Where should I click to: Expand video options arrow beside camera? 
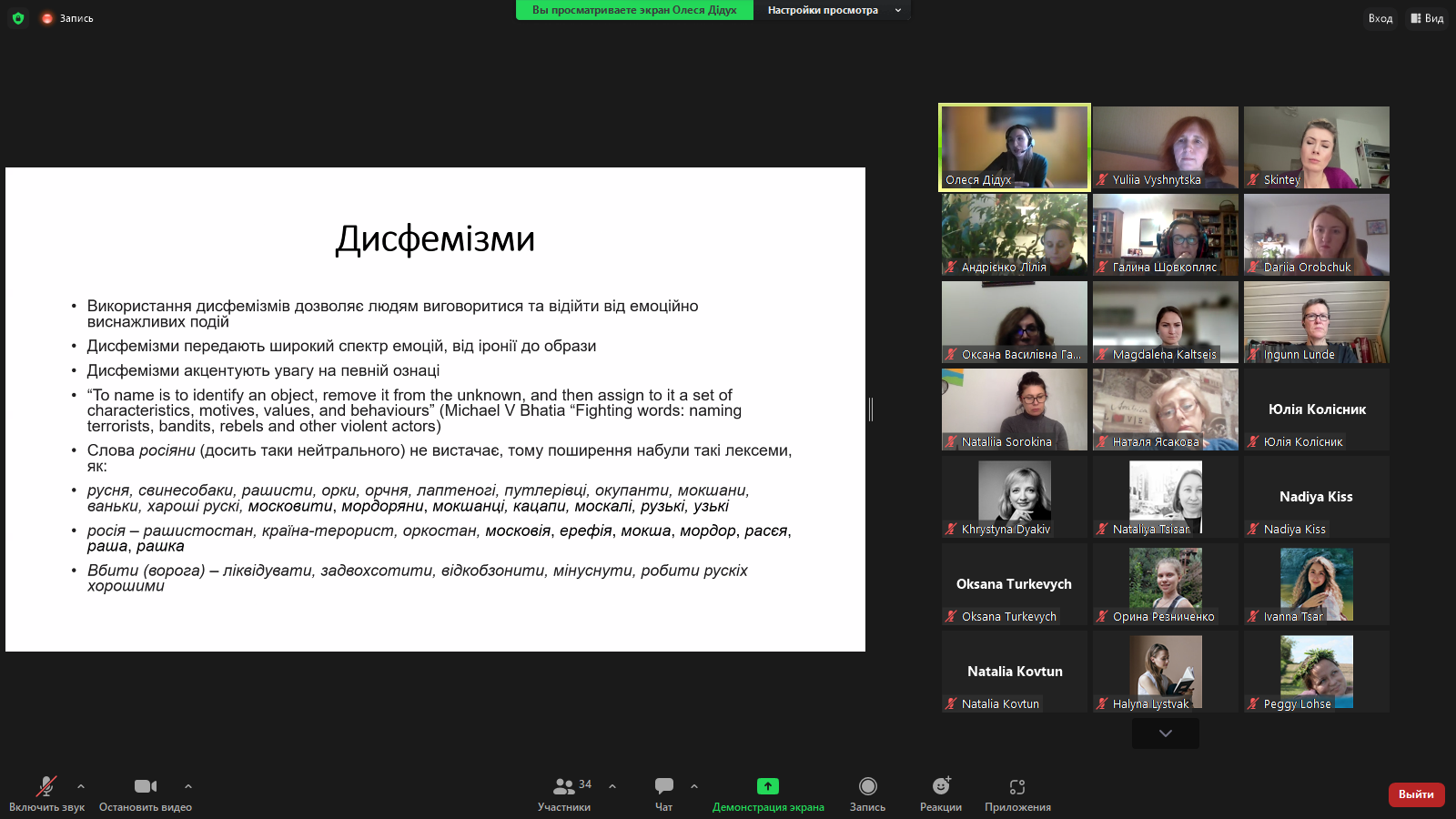point(188,786)
